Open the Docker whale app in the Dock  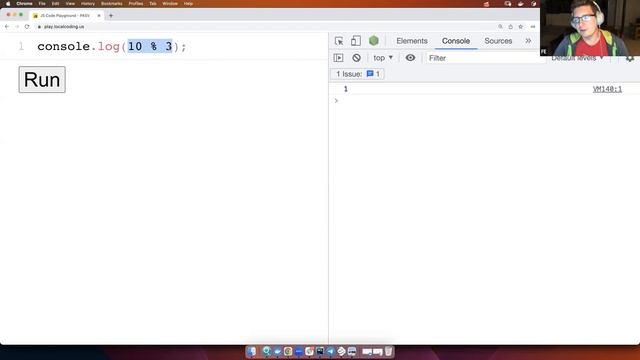point(277,351)
